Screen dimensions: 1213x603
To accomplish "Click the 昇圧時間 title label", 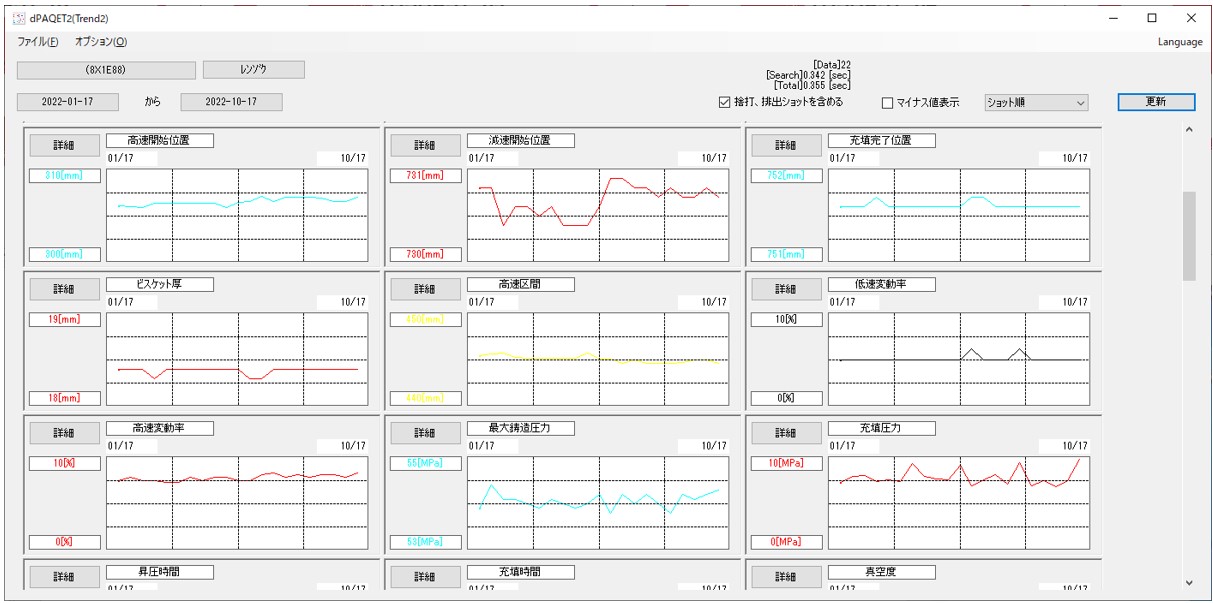I will click(160, 572).
